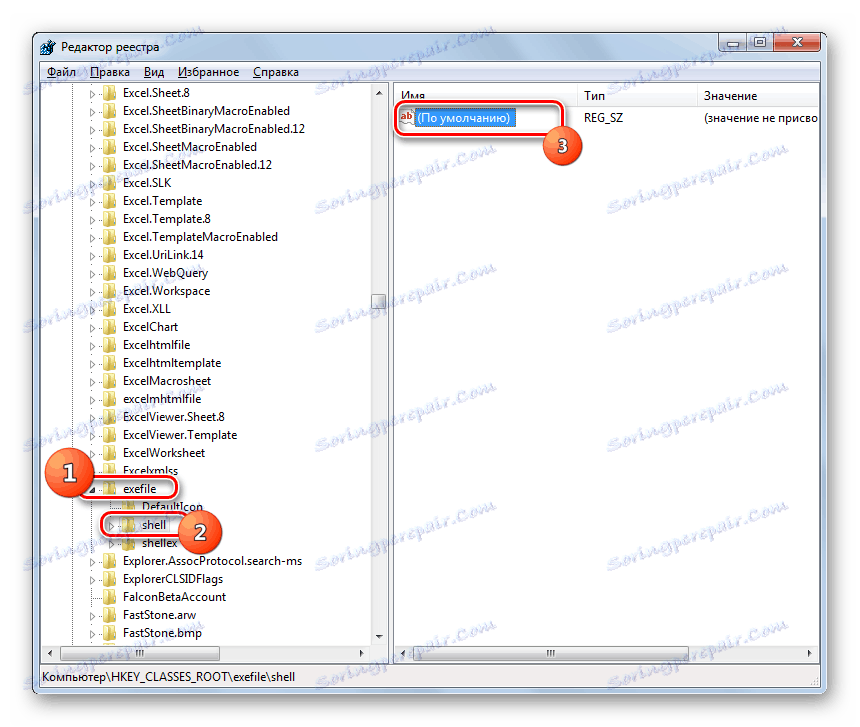
Task: Expand the Excel.SheetMacroEnabled.12 key
Action: pyautogui.click(x=92, y=166)
